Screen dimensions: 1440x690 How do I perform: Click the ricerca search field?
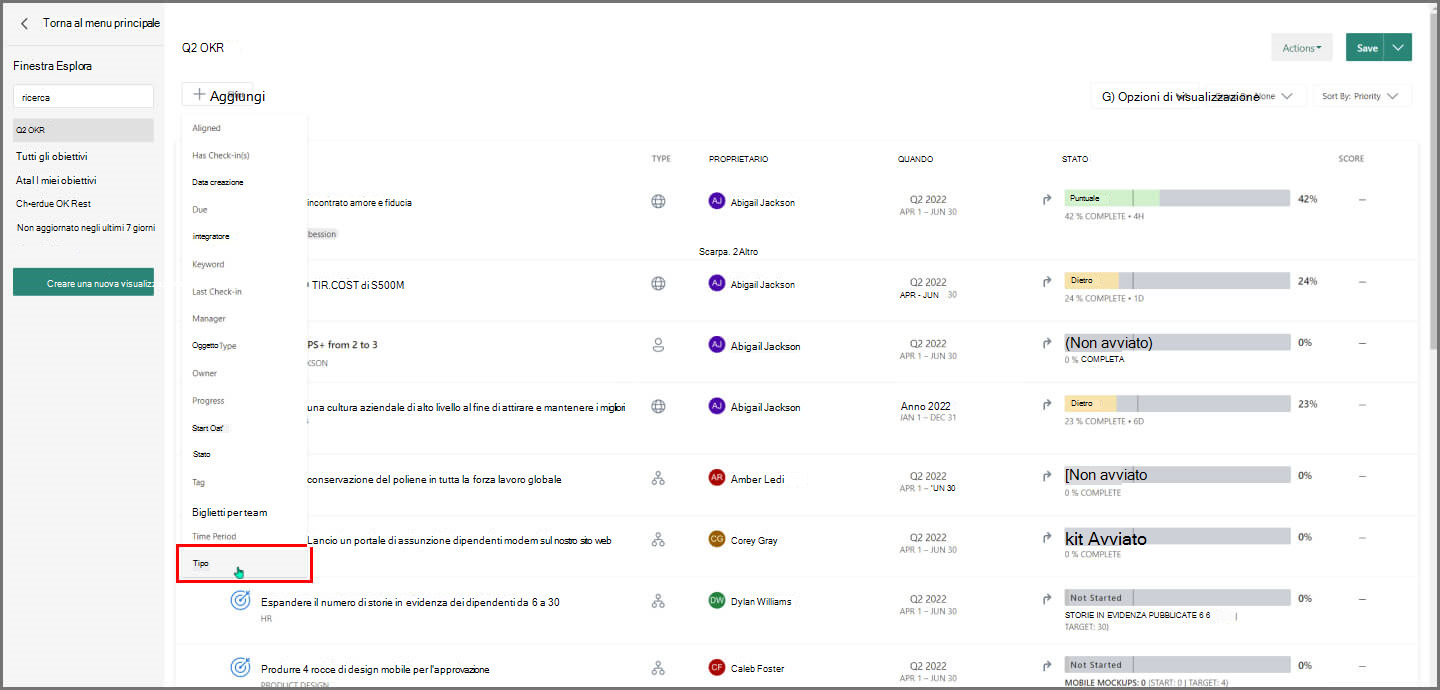pos(83,97)
